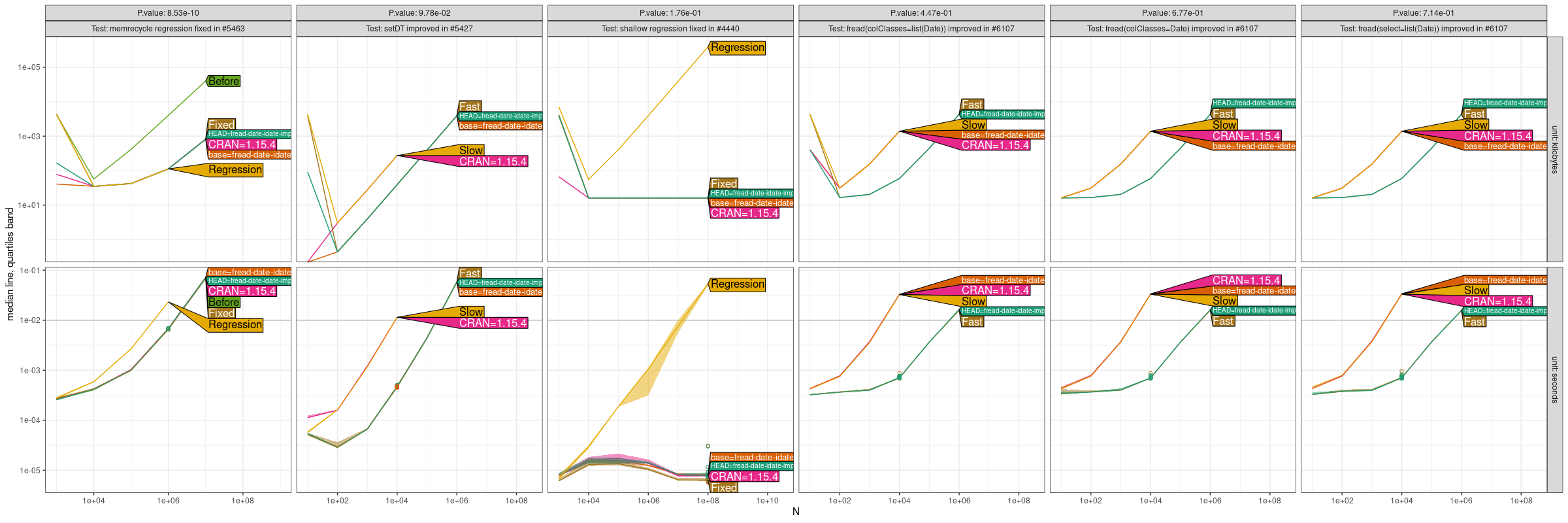Image resolution: width=1568 pixels, height=523 pixels.
Task: Click 'Fast' label in fread(select=list(Date)) seconds panel
Action: (x=1474, y=322)
